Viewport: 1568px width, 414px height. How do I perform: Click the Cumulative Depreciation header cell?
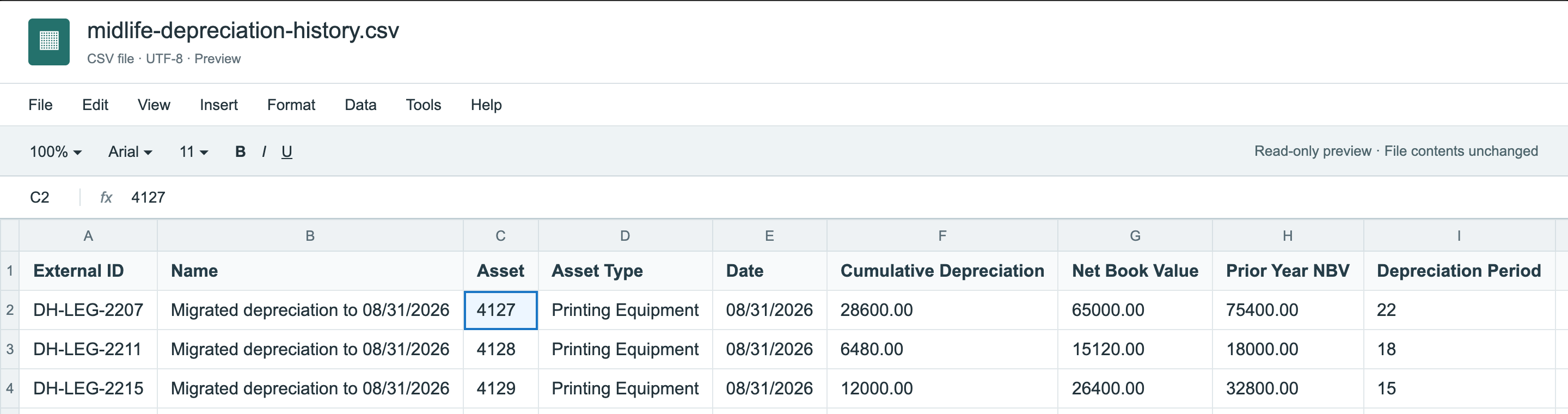[942, 271]
